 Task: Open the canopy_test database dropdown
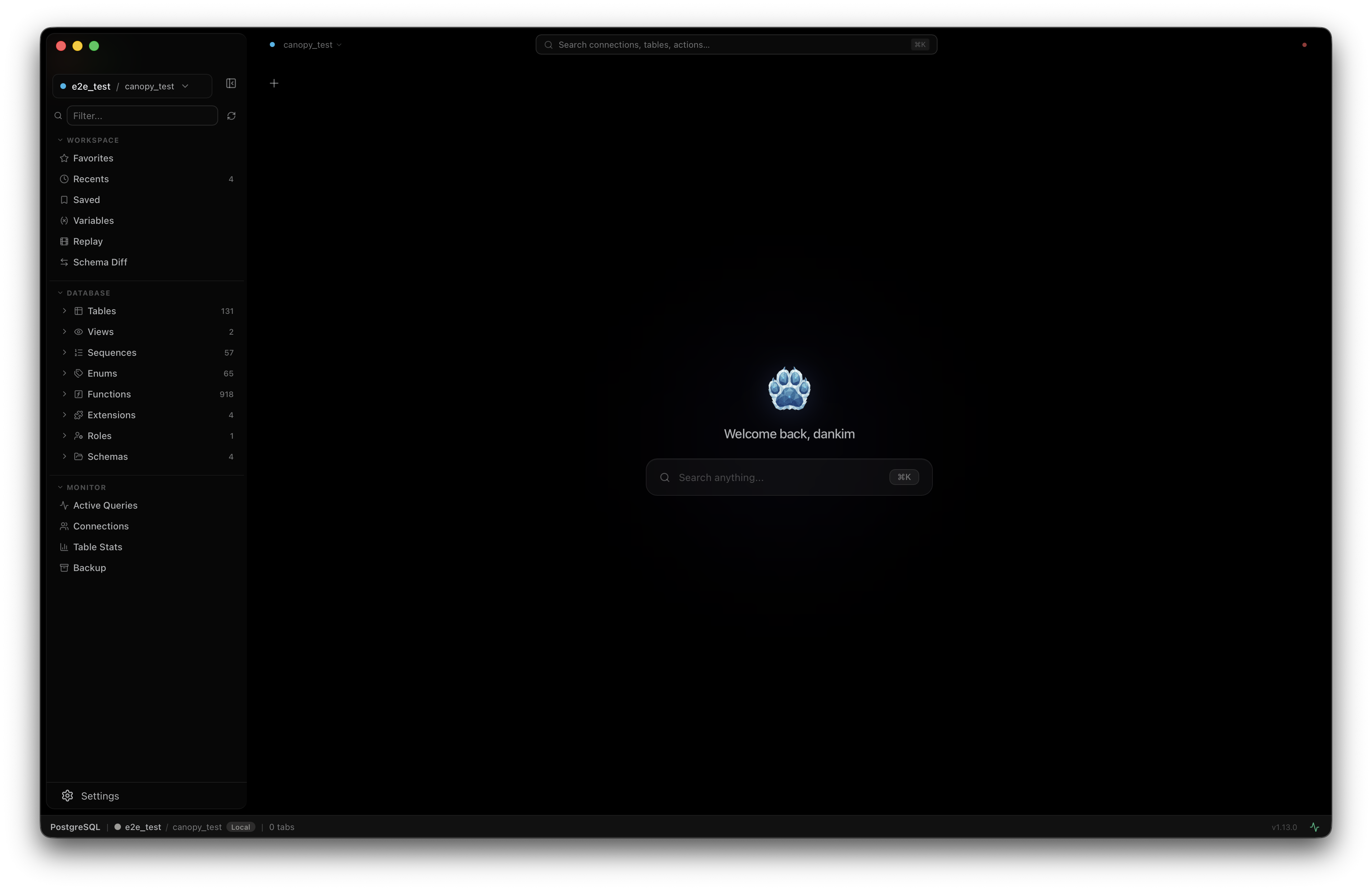(x=185, y=86)
